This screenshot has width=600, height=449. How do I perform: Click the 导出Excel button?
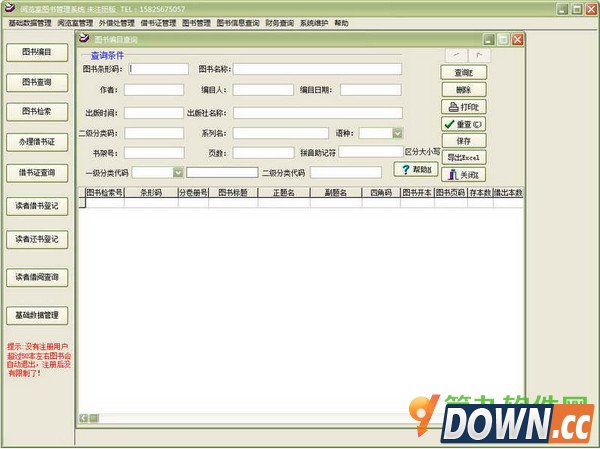[463, 157]
